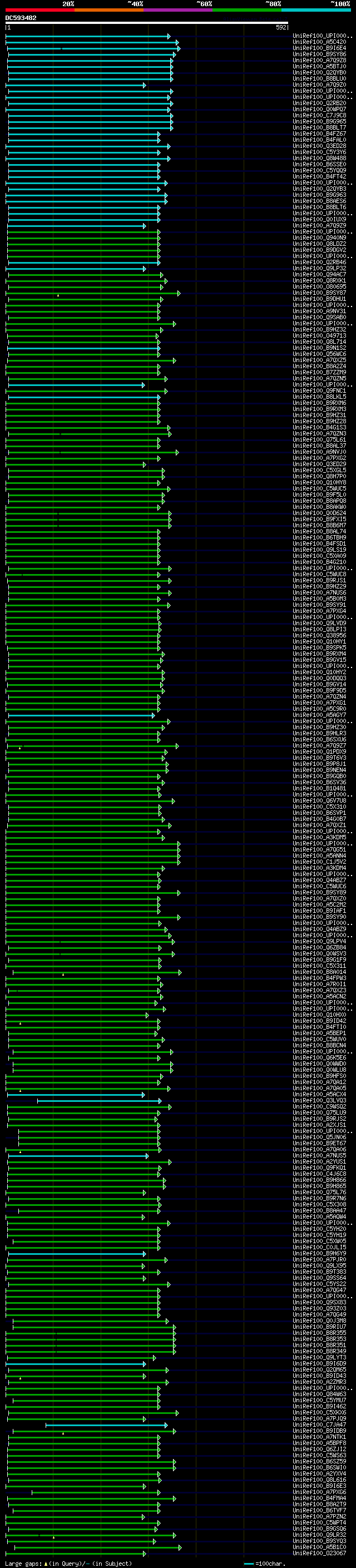Select the UniRef100_A9NV31 label
The height and width of the screenshot is (1568, 356).
coord(319,311)
